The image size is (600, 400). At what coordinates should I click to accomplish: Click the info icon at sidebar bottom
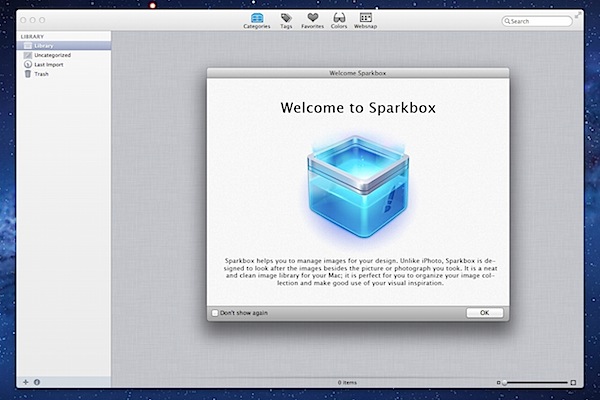[x=37, y=382]
